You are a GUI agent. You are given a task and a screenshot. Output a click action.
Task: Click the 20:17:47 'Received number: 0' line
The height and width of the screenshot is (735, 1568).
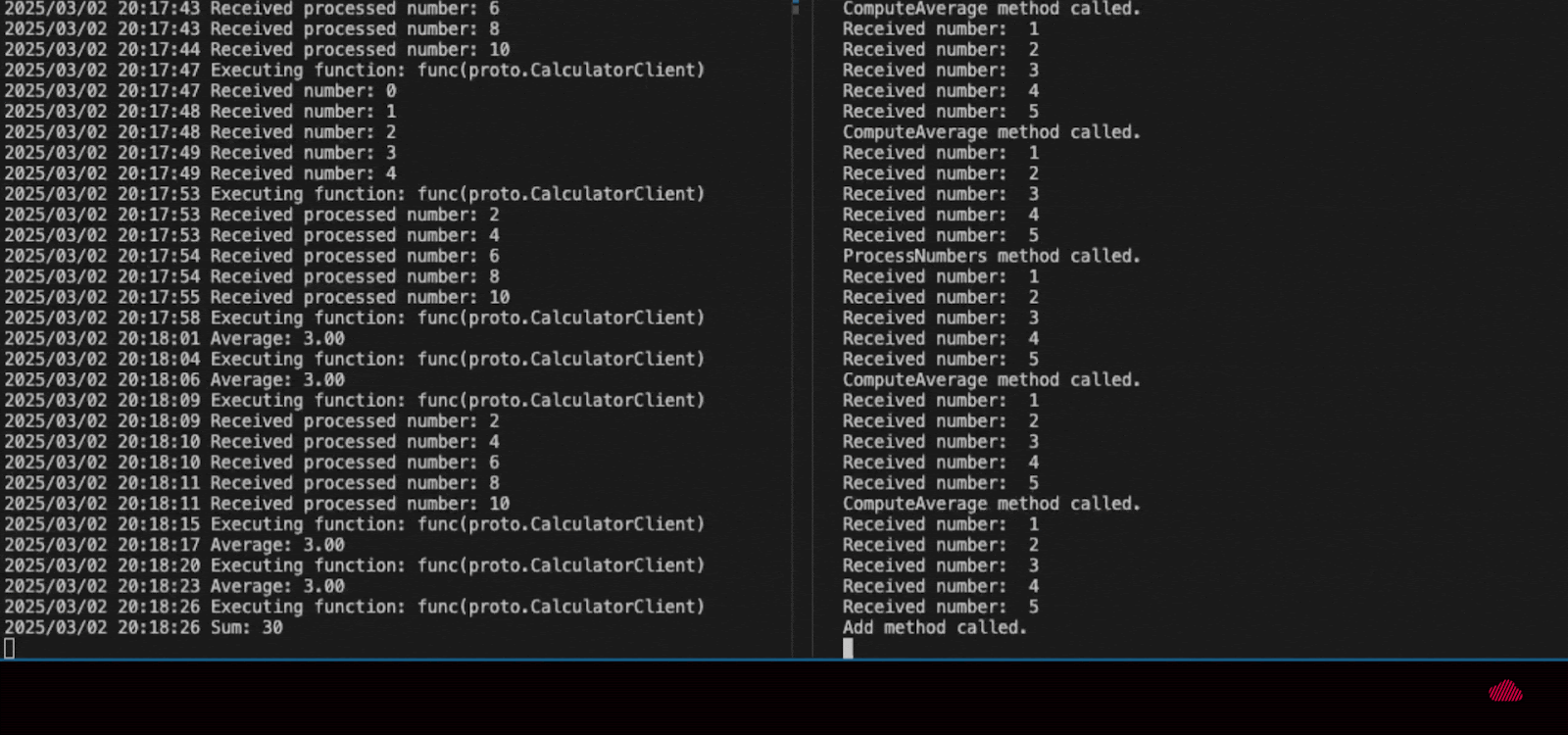(x=200, y=90)
